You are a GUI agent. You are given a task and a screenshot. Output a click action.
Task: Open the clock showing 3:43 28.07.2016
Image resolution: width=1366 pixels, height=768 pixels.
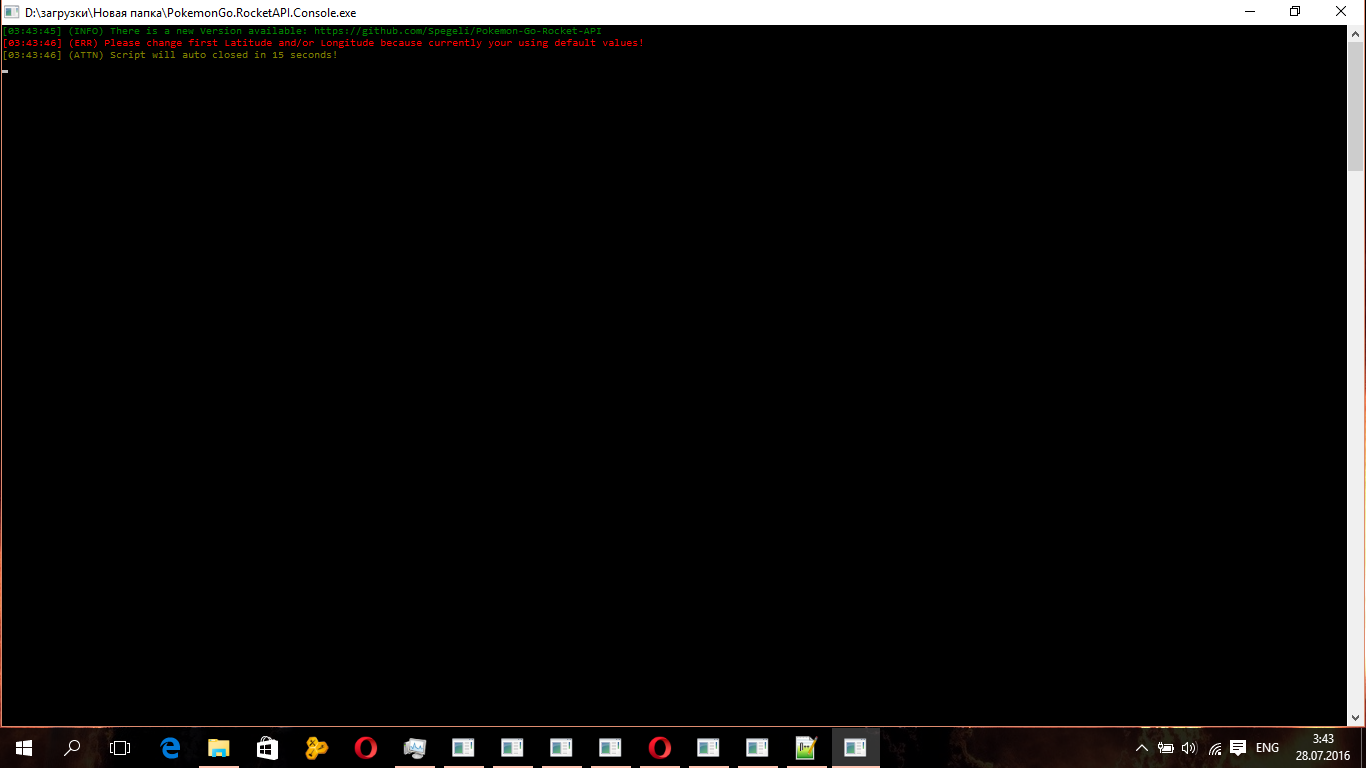point(1322,747)
